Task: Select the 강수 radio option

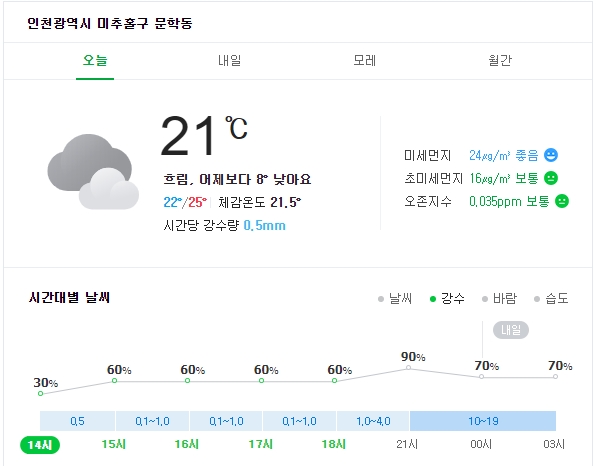Action: [x=447, y=298]
